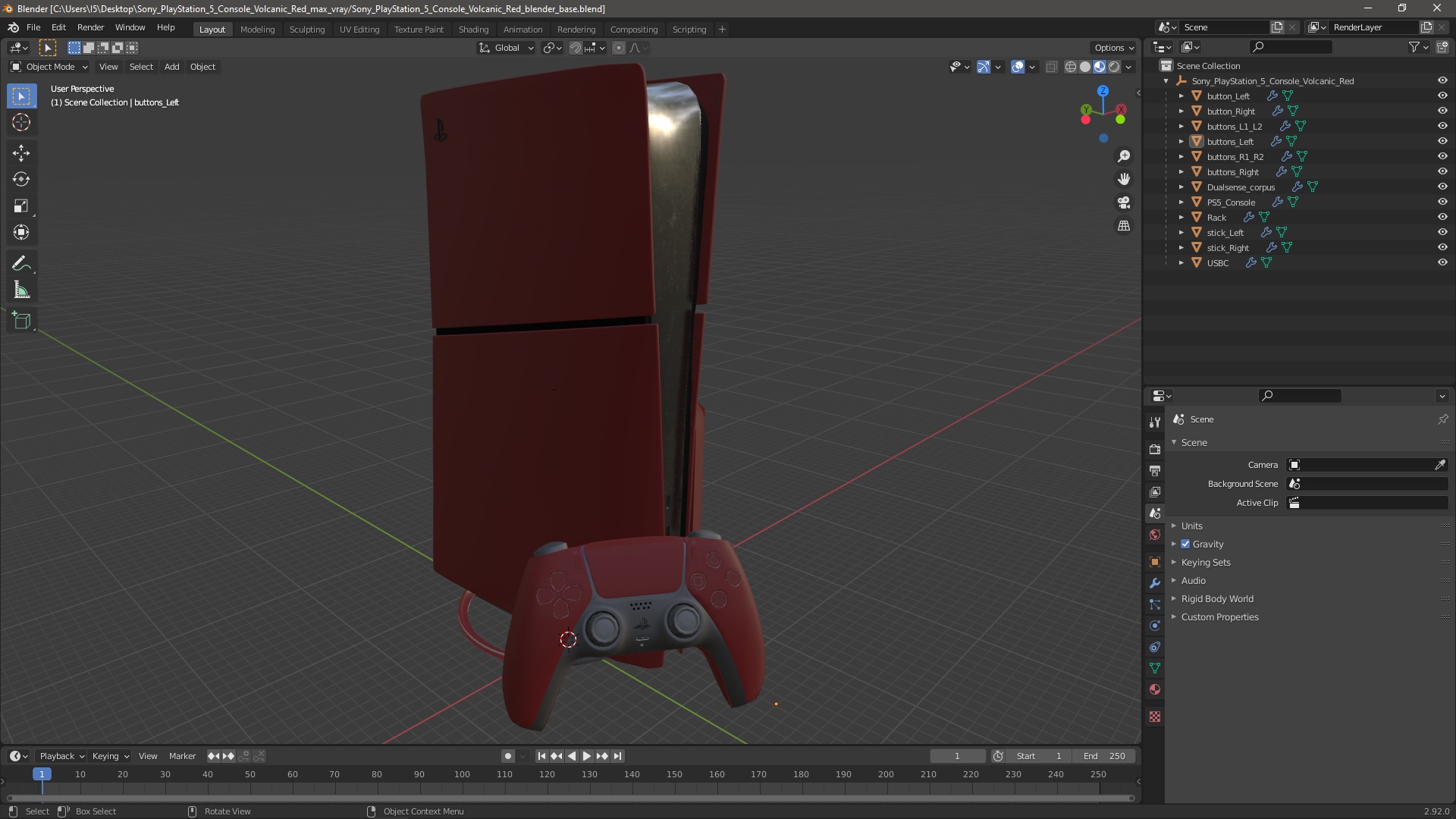Viewport: 1456px width, 819px height.
Task: Open the View Layer properties tab
Action: pos(1155,492)
